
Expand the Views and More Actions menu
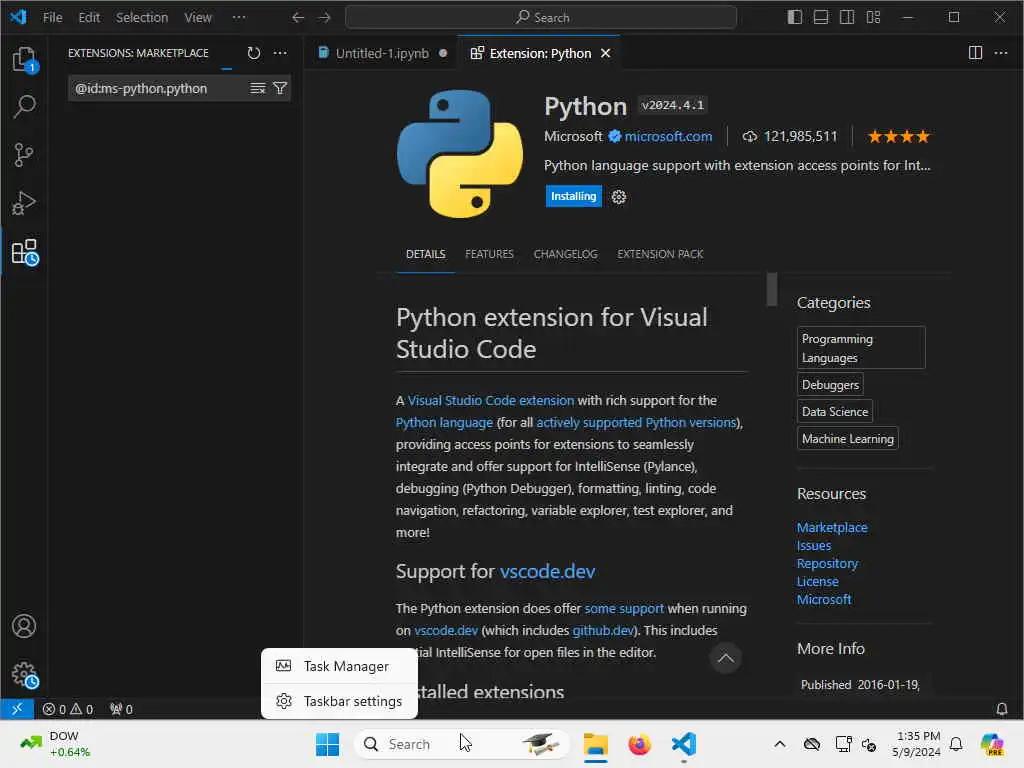click(x=280, y=53)
